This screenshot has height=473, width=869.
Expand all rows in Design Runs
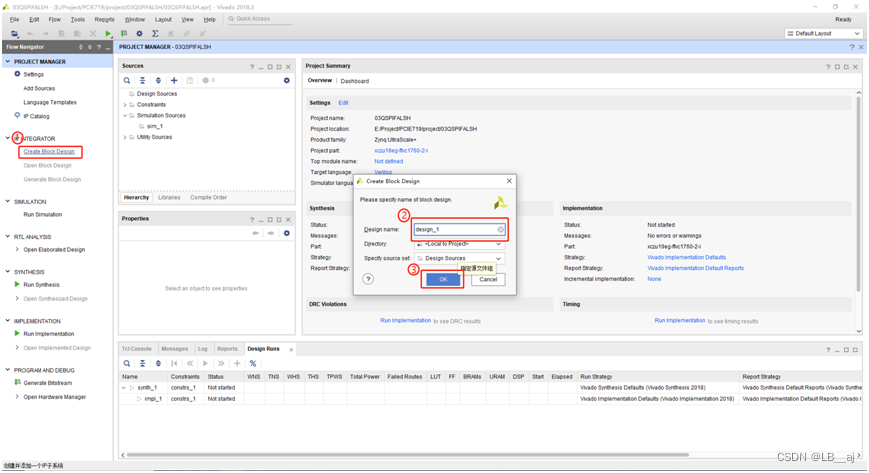(x=158, y=364)
